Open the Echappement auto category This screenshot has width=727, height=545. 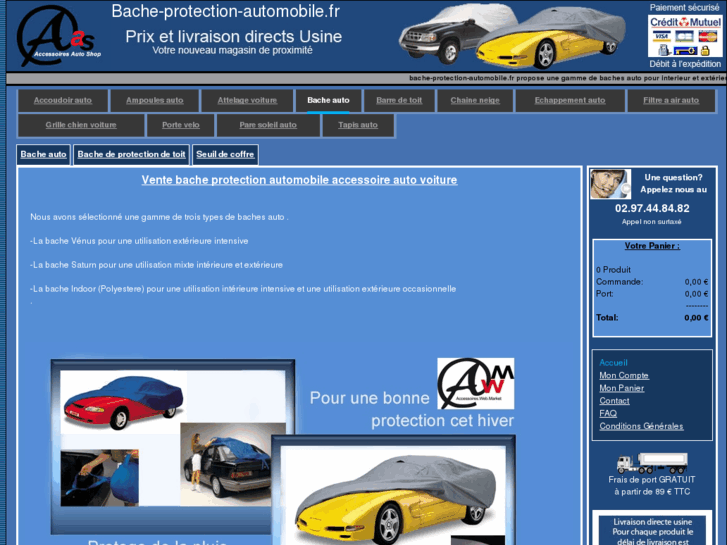(570, 100)
